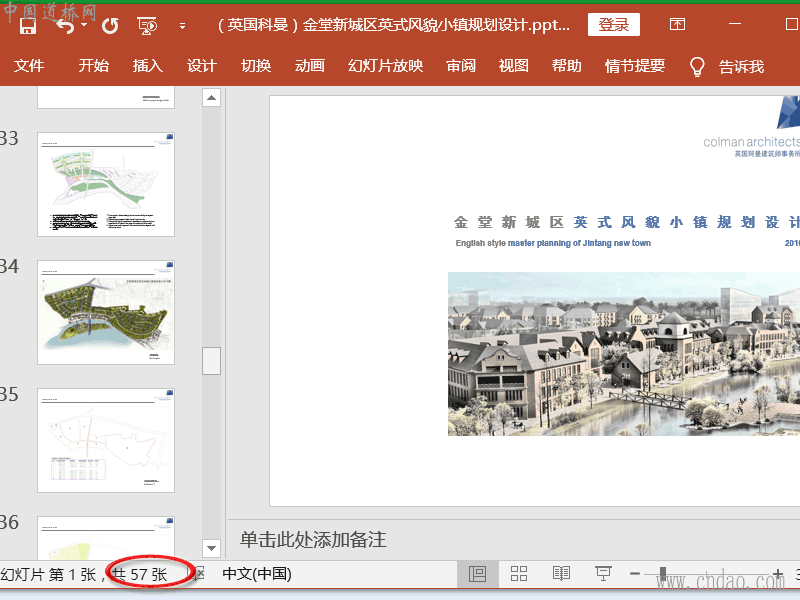
Task: Open the 文件 (File) menu
Action: [x=29, y=66]
